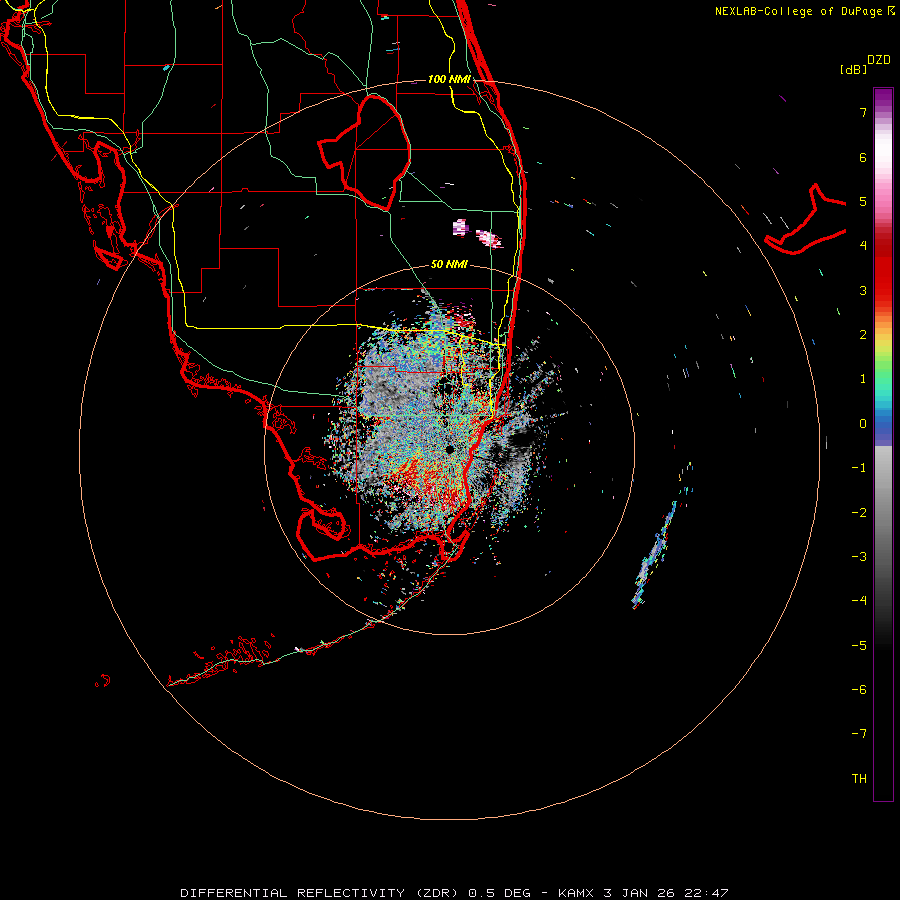This screenshot has height=900, width=900.
Task: Click the color scale value -1
Action: (859, 468)
